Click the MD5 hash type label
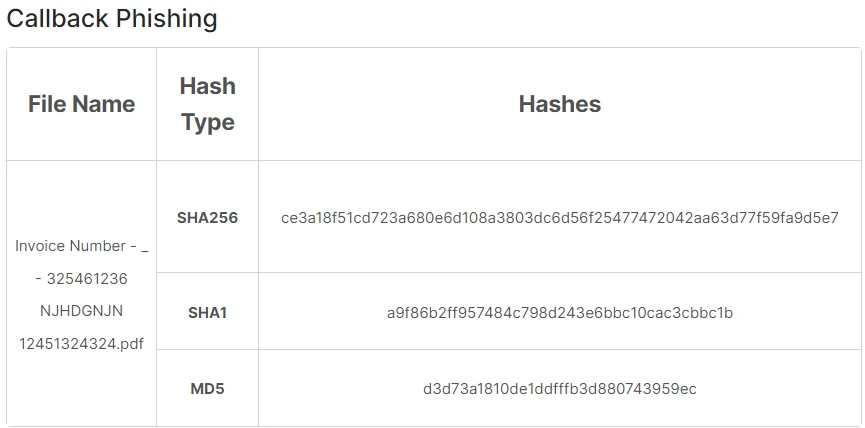 coord(207,388)
